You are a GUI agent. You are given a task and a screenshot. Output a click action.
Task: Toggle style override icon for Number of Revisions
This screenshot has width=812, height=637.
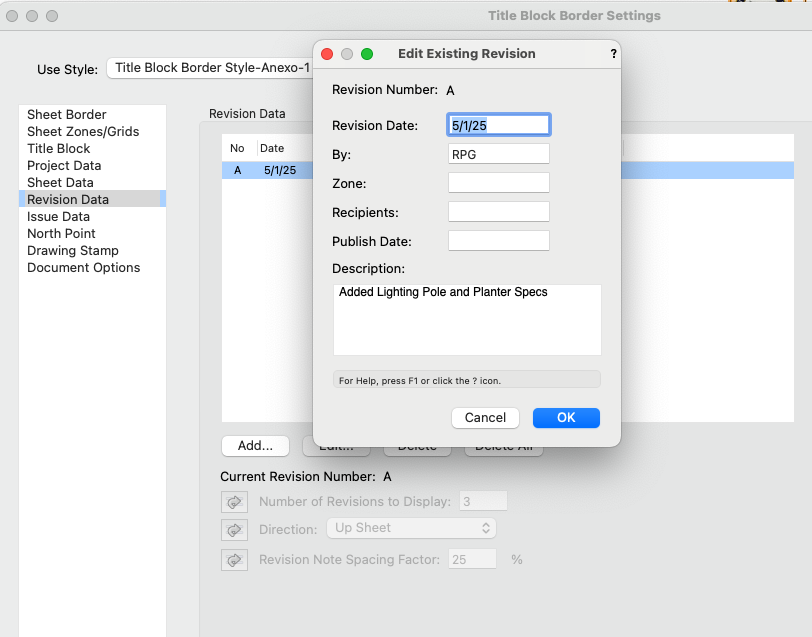click(x=234, y=501)
